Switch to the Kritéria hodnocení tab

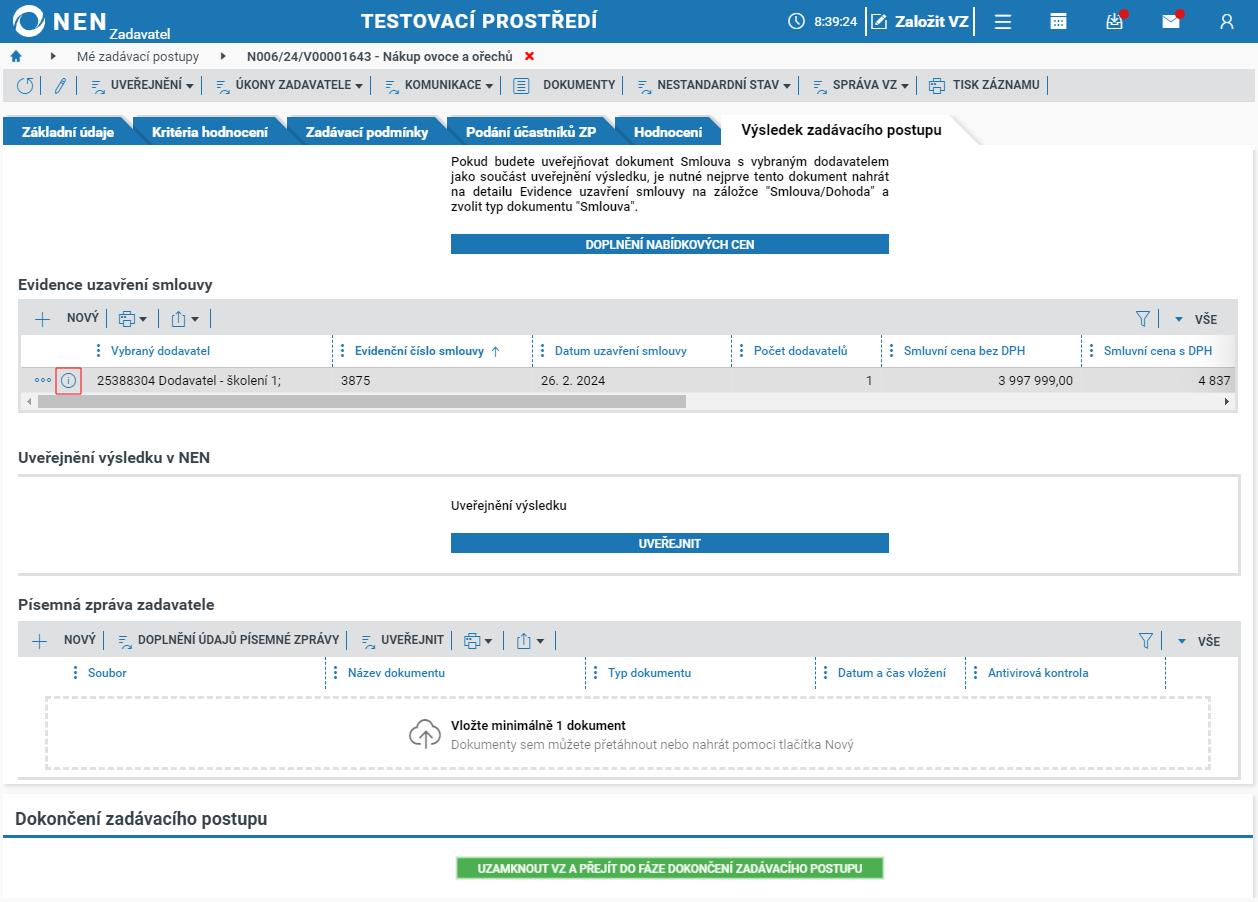(209, 131)
